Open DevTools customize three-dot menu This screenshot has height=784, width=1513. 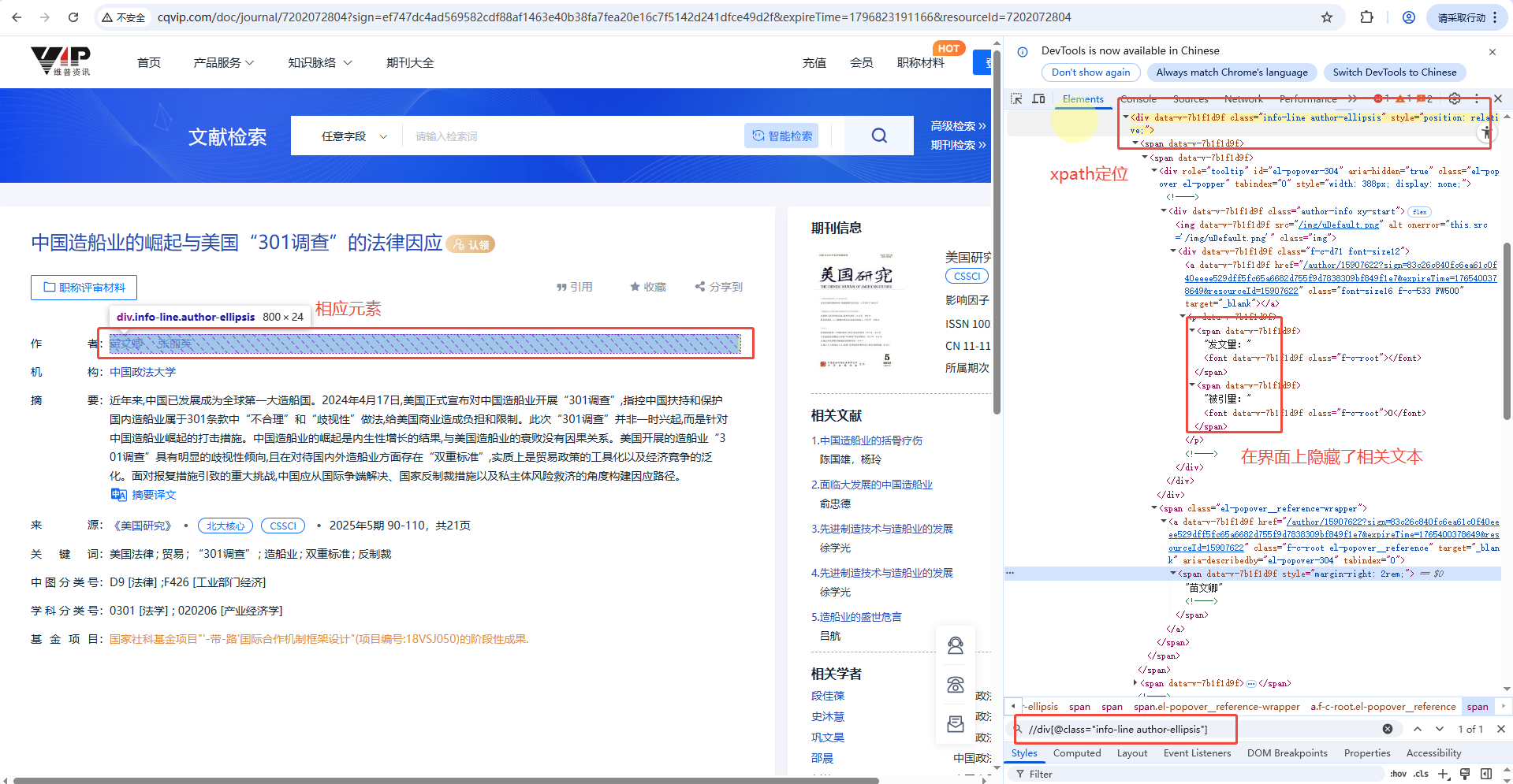1477,98
